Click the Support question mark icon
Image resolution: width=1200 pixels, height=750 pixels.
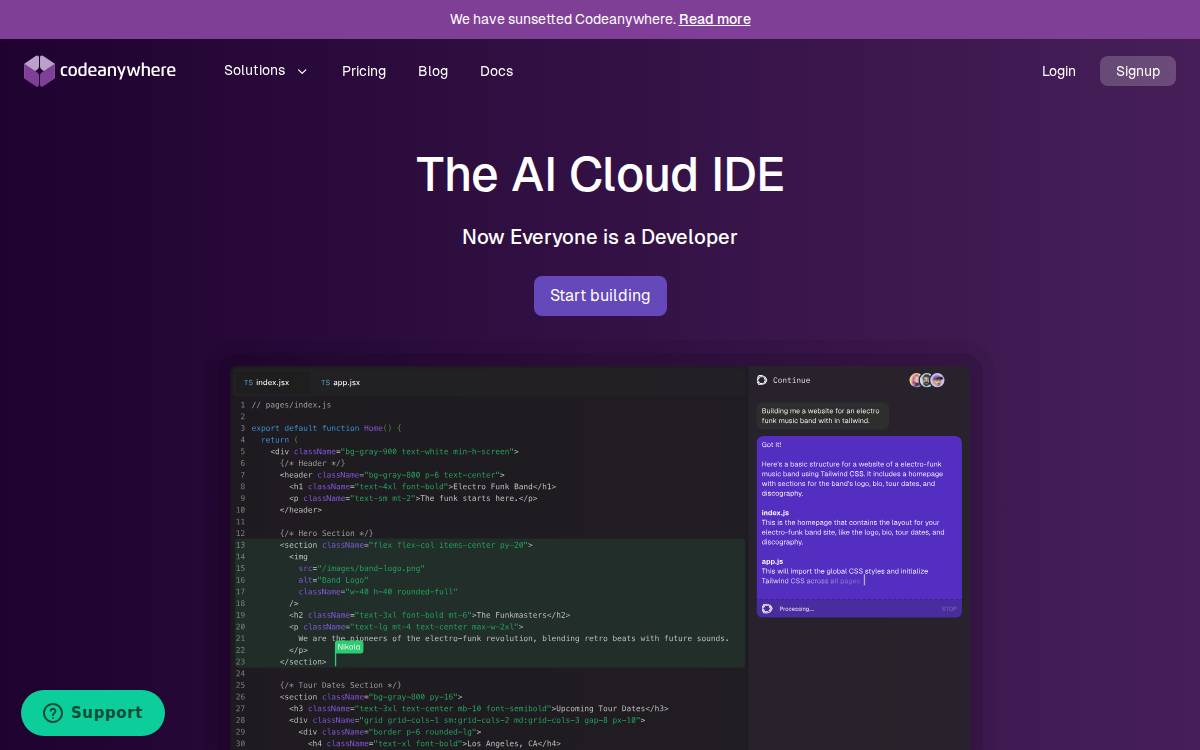pyautogui.click(x=53, y=713)
